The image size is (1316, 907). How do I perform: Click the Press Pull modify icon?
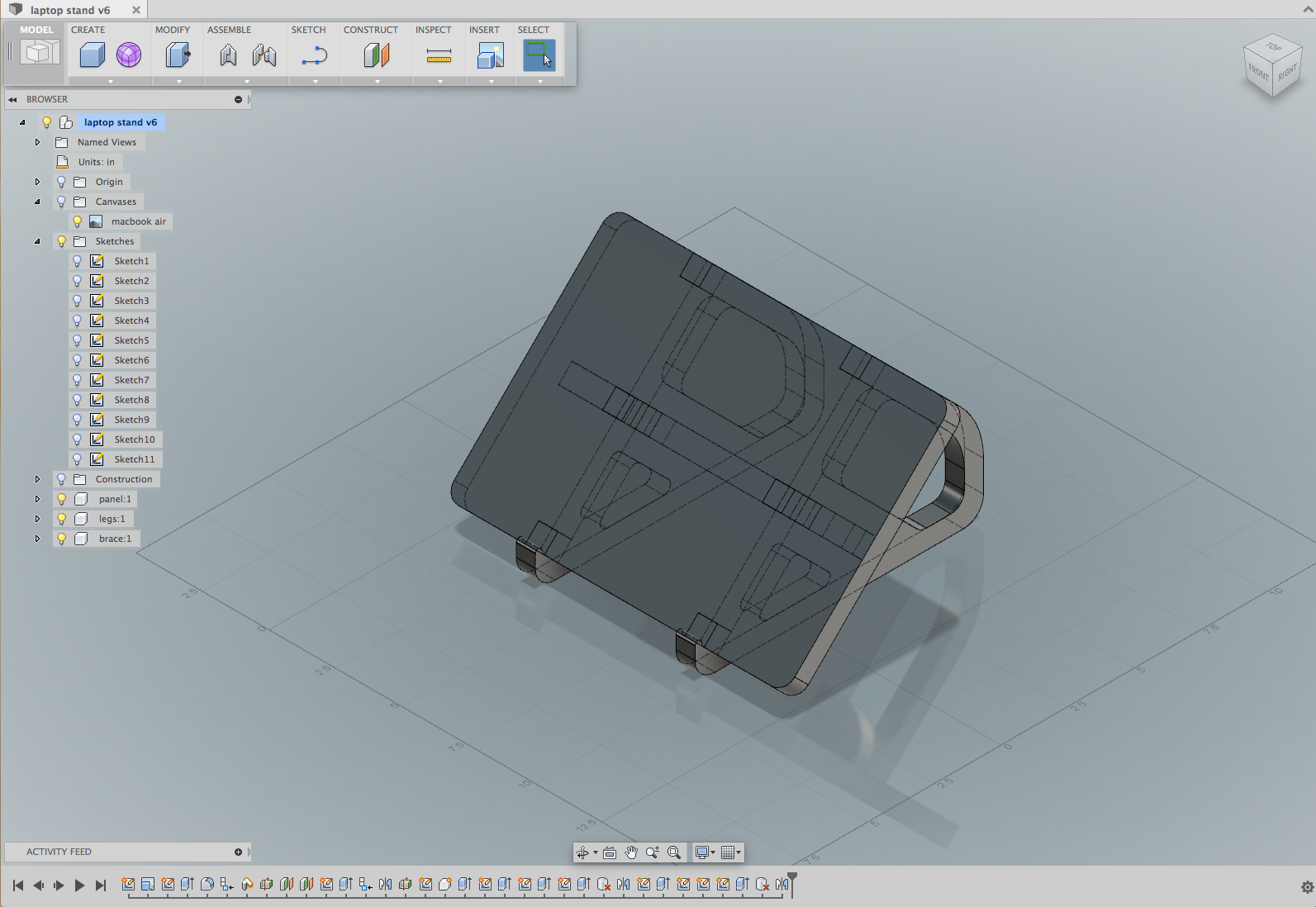178,55
